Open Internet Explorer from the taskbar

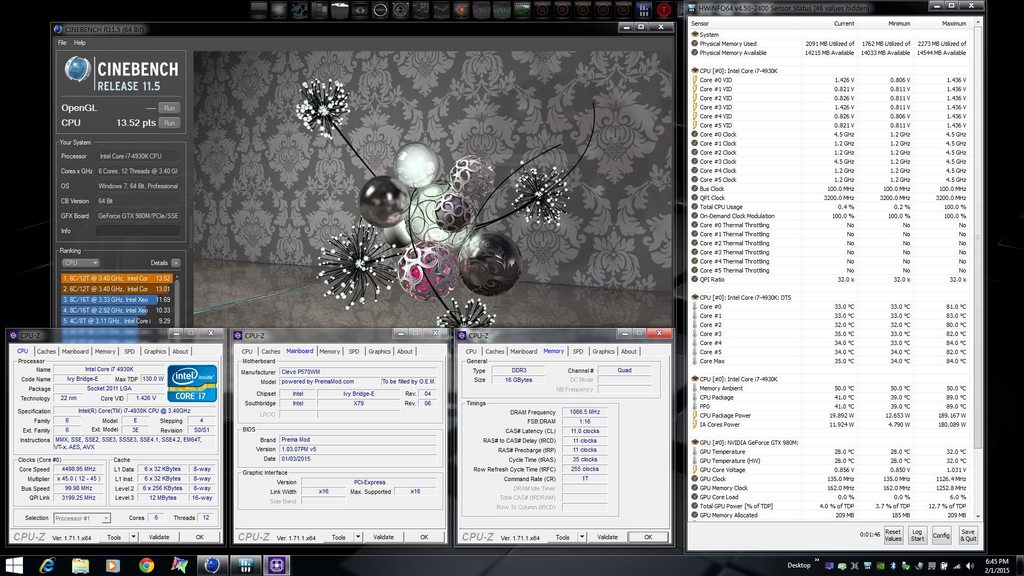[47, 565]
